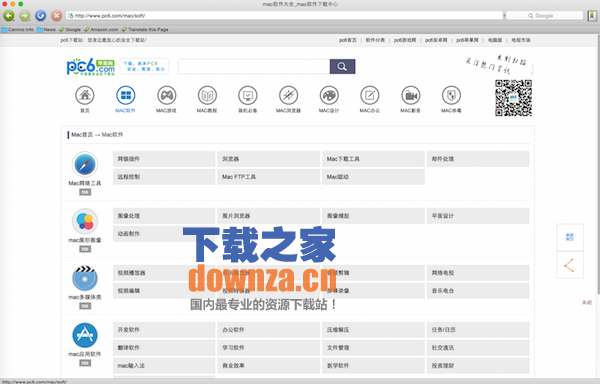Open the MAC浏览器 compass icon
This screenshot has height=384, width=600.
(x=289, y=95)
